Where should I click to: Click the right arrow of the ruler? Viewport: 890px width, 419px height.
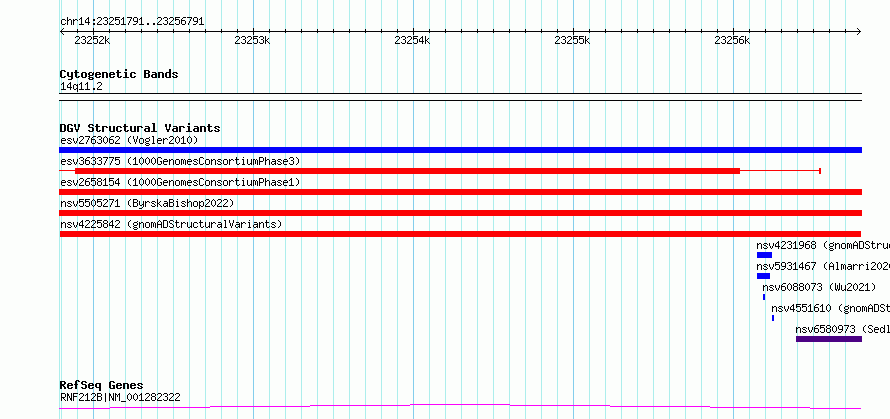tap(859, 31)
